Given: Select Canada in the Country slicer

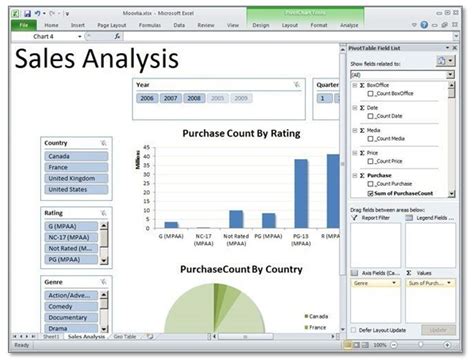Looking at the screenshot, I should tap(76, 156).
